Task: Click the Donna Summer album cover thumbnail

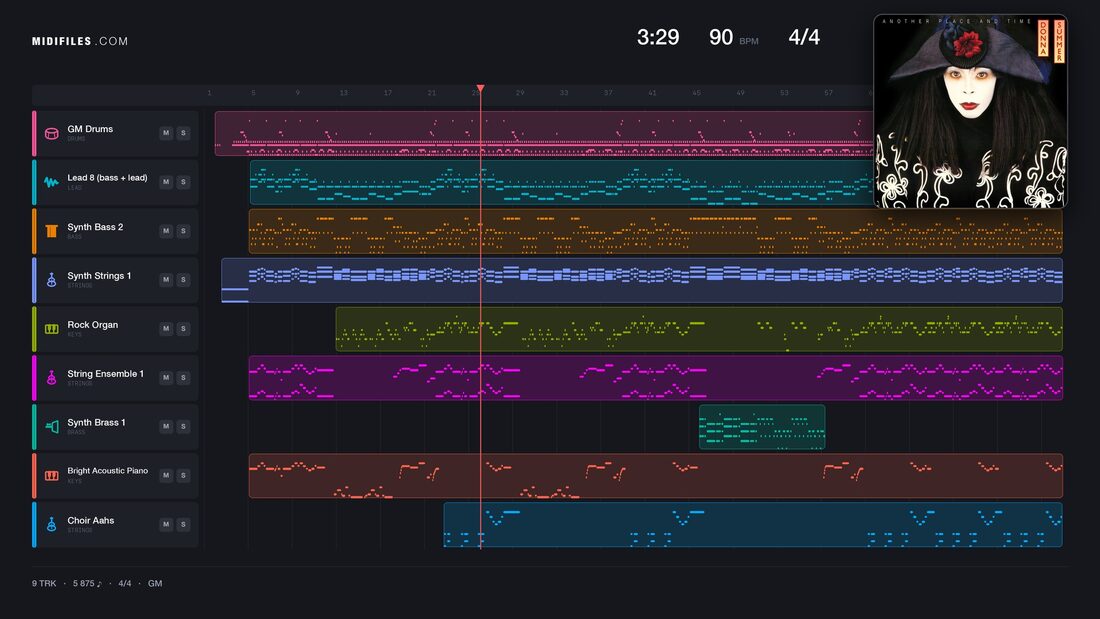Action: point(970,111)
